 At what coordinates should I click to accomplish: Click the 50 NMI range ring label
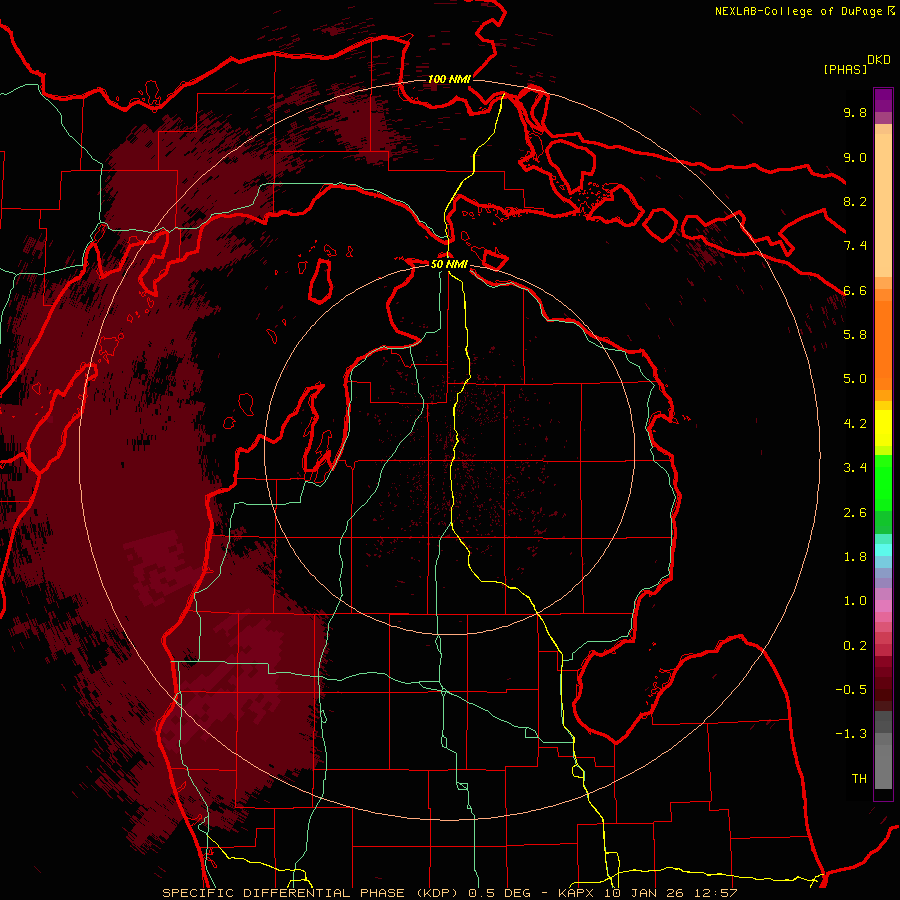tap(449, 264)
